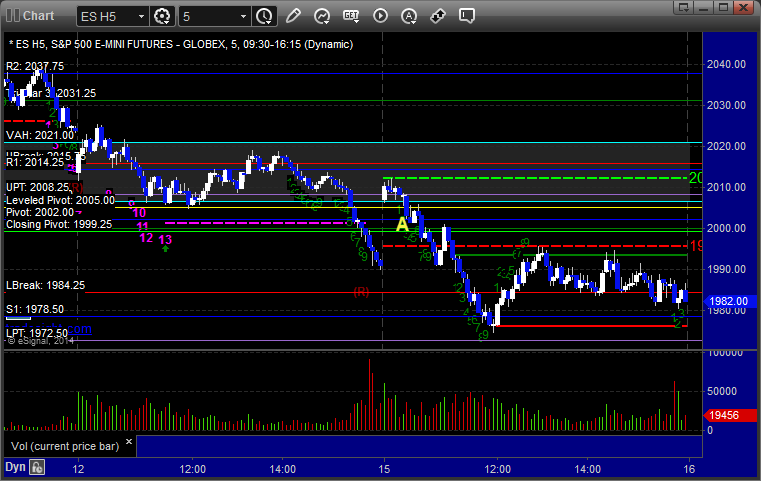
Task: Click the 2020.00 price axis label
Action: (x=726, y=146)
